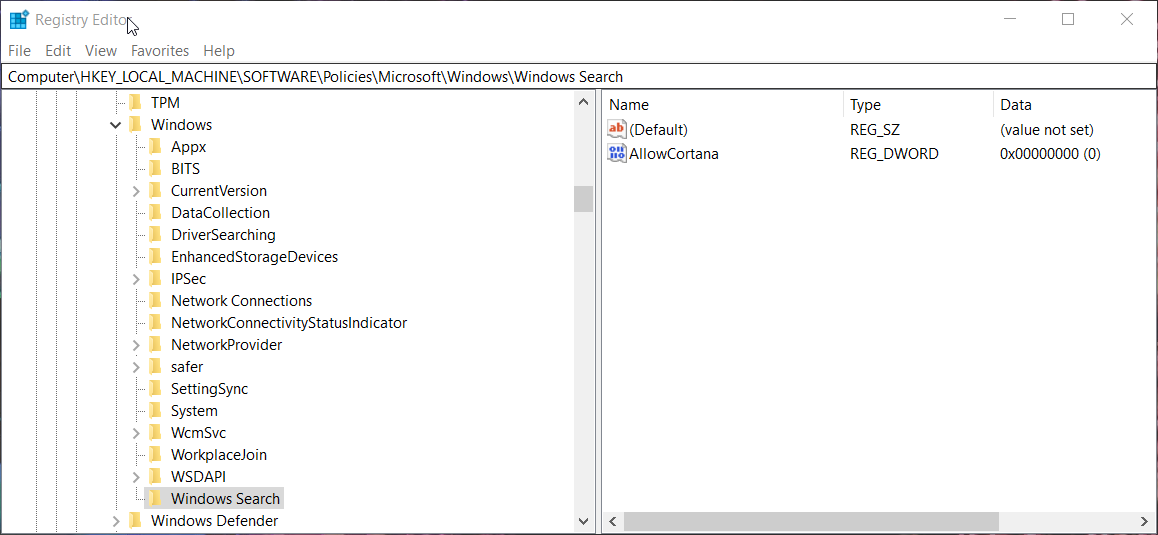The image size is (1158, 535).
Task: Collapse the Windows key in the tree
Action: coord(116,125)
